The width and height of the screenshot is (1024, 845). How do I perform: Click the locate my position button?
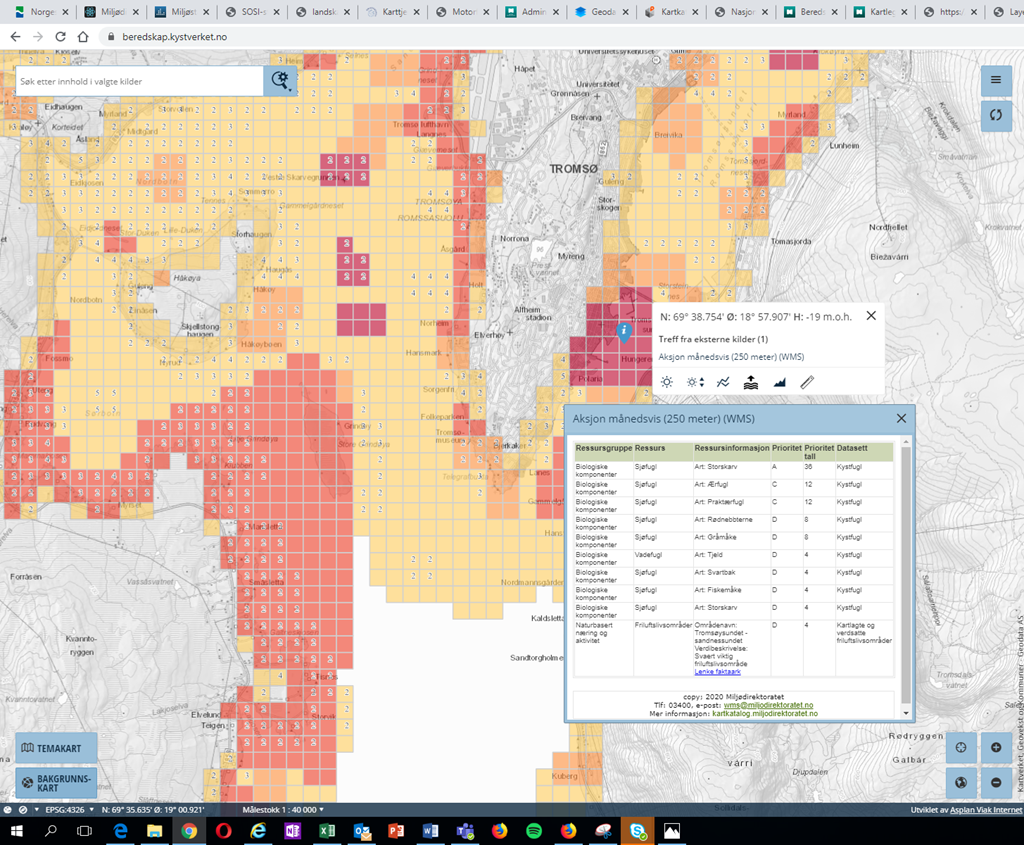coord(961,747)
